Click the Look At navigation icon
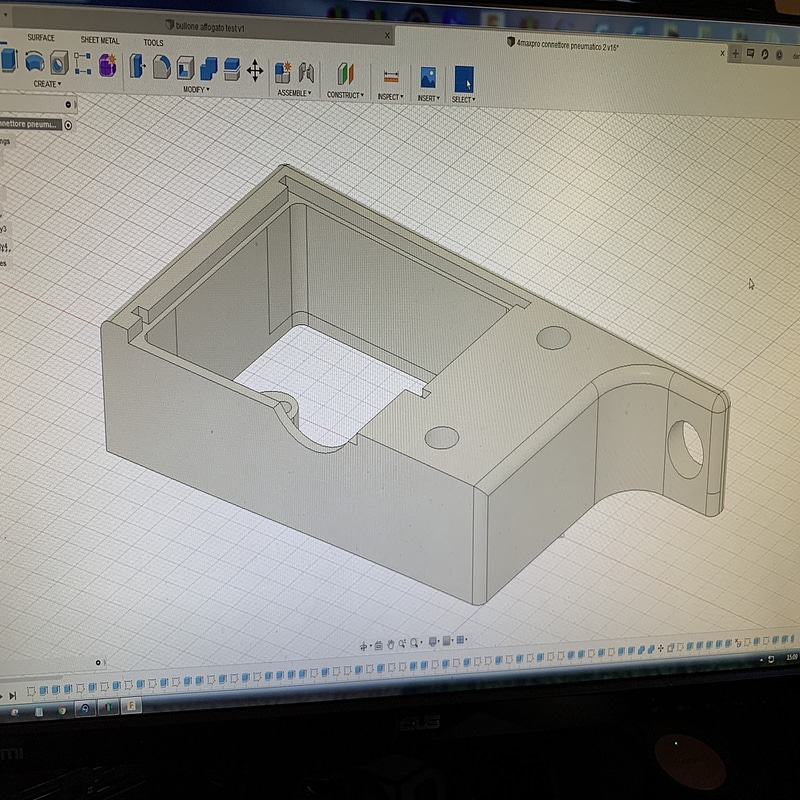800x800 pixels. tap(378, 645)
